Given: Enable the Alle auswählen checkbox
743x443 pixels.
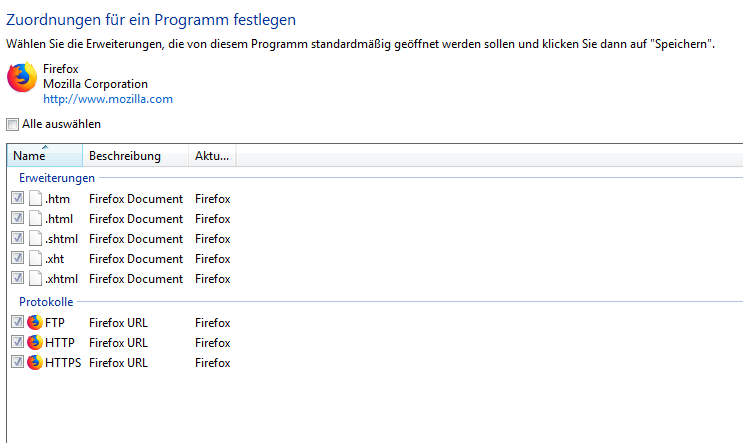Looking at the screenshot, I should (x=12, y=124).
